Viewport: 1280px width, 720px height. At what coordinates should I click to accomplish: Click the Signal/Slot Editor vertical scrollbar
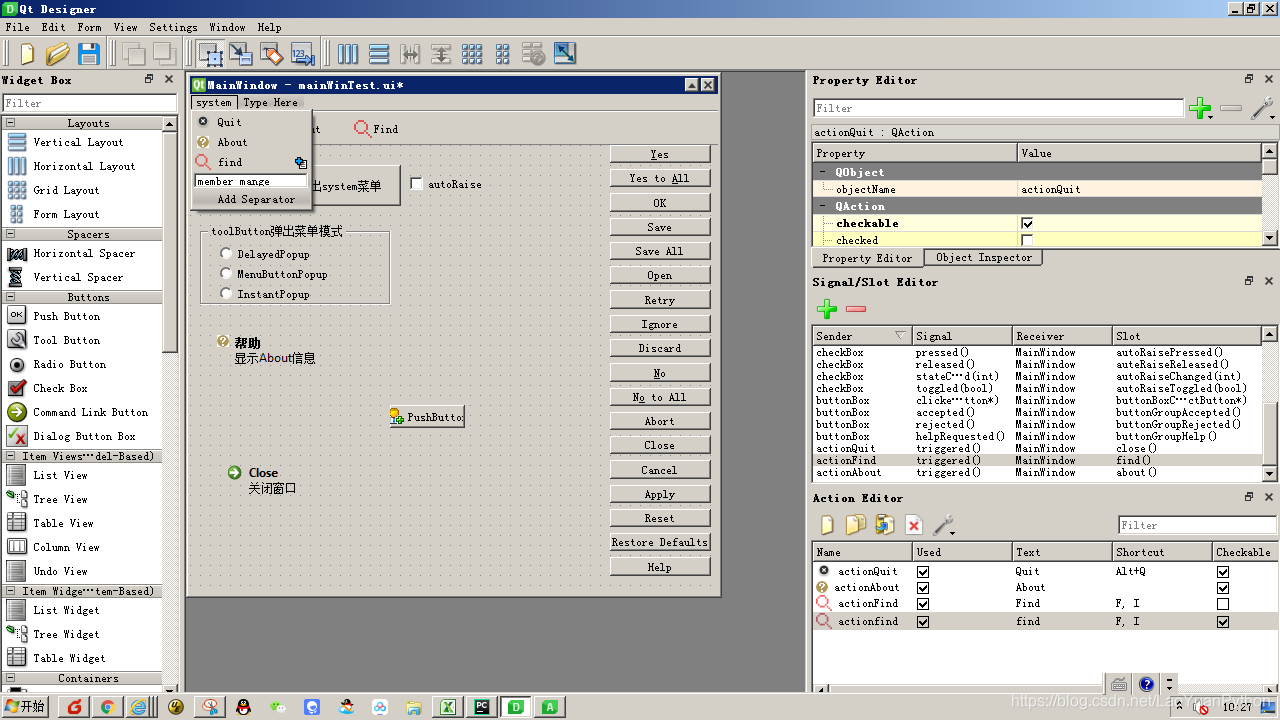pos(1270,404)
